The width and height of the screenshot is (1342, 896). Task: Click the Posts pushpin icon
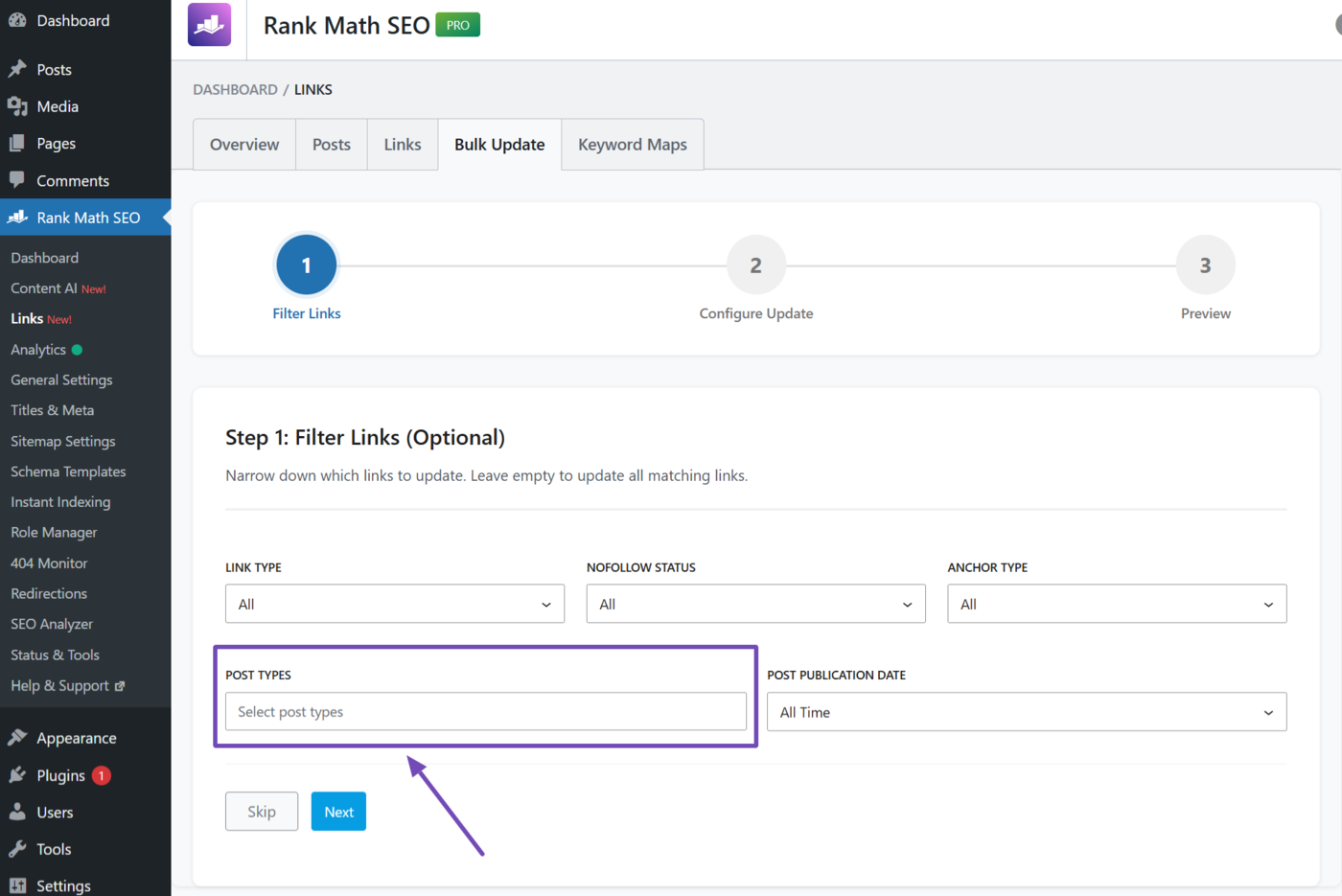coord(19,69)
